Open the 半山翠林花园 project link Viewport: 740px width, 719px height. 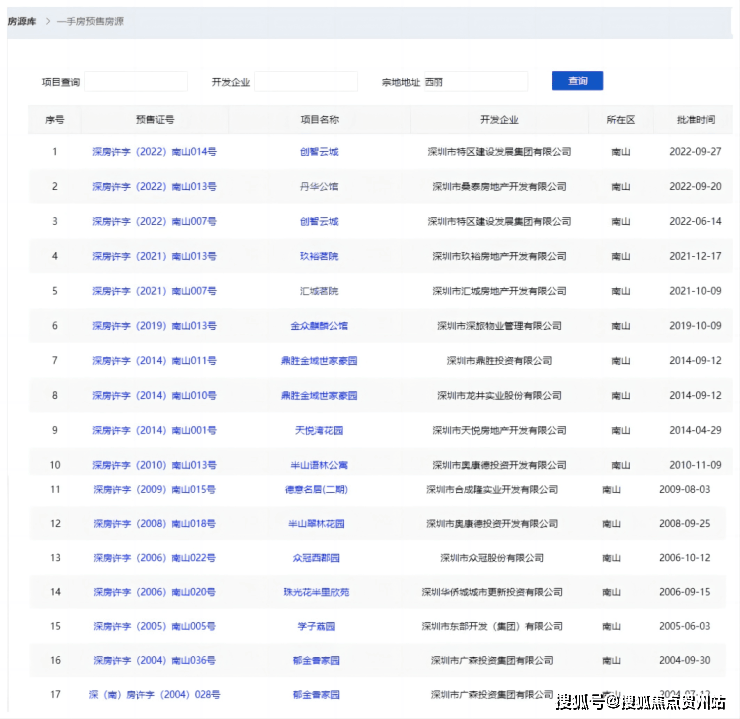click(x=316, y=524)
